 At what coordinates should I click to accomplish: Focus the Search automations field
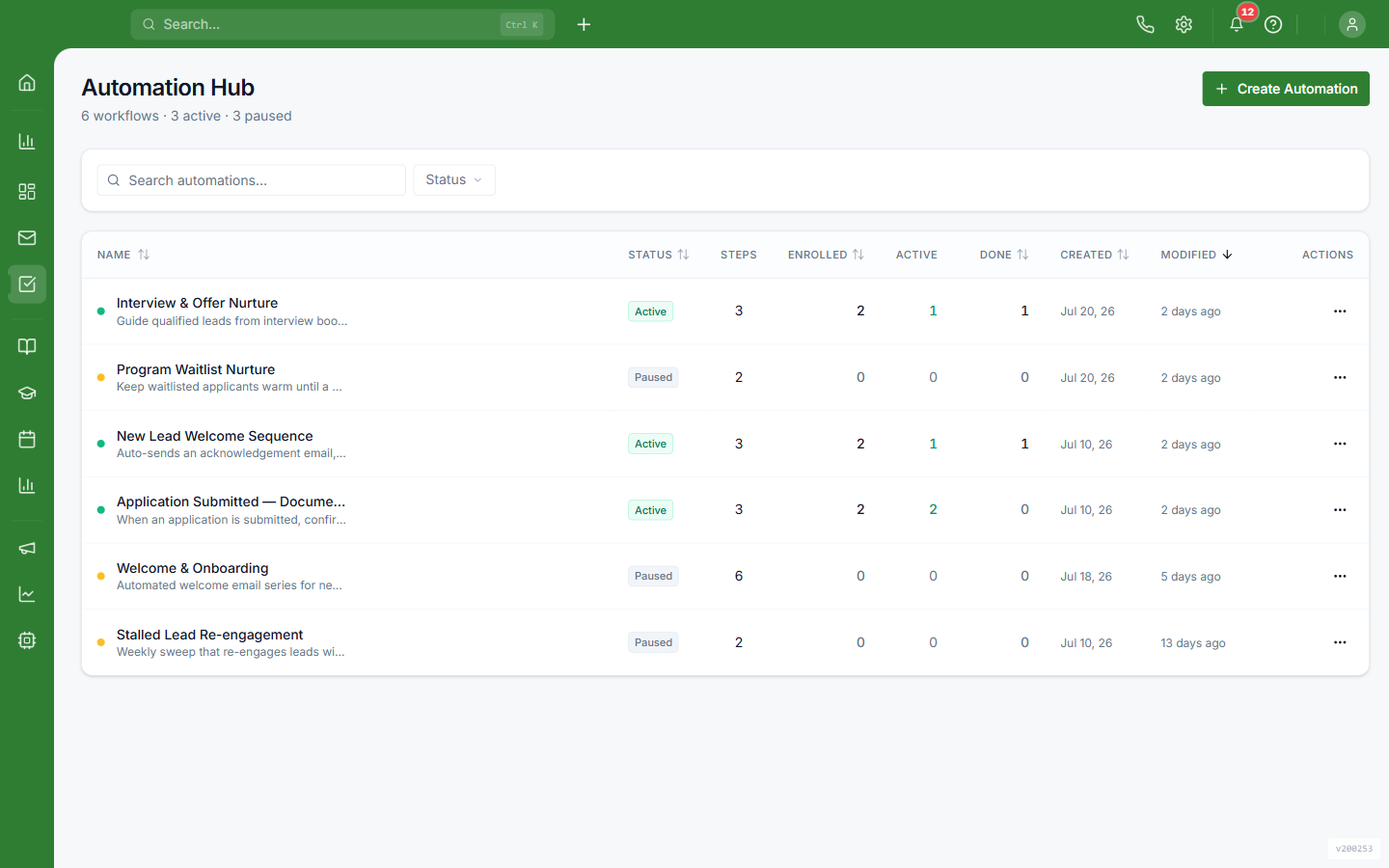(x=251, y=180)
